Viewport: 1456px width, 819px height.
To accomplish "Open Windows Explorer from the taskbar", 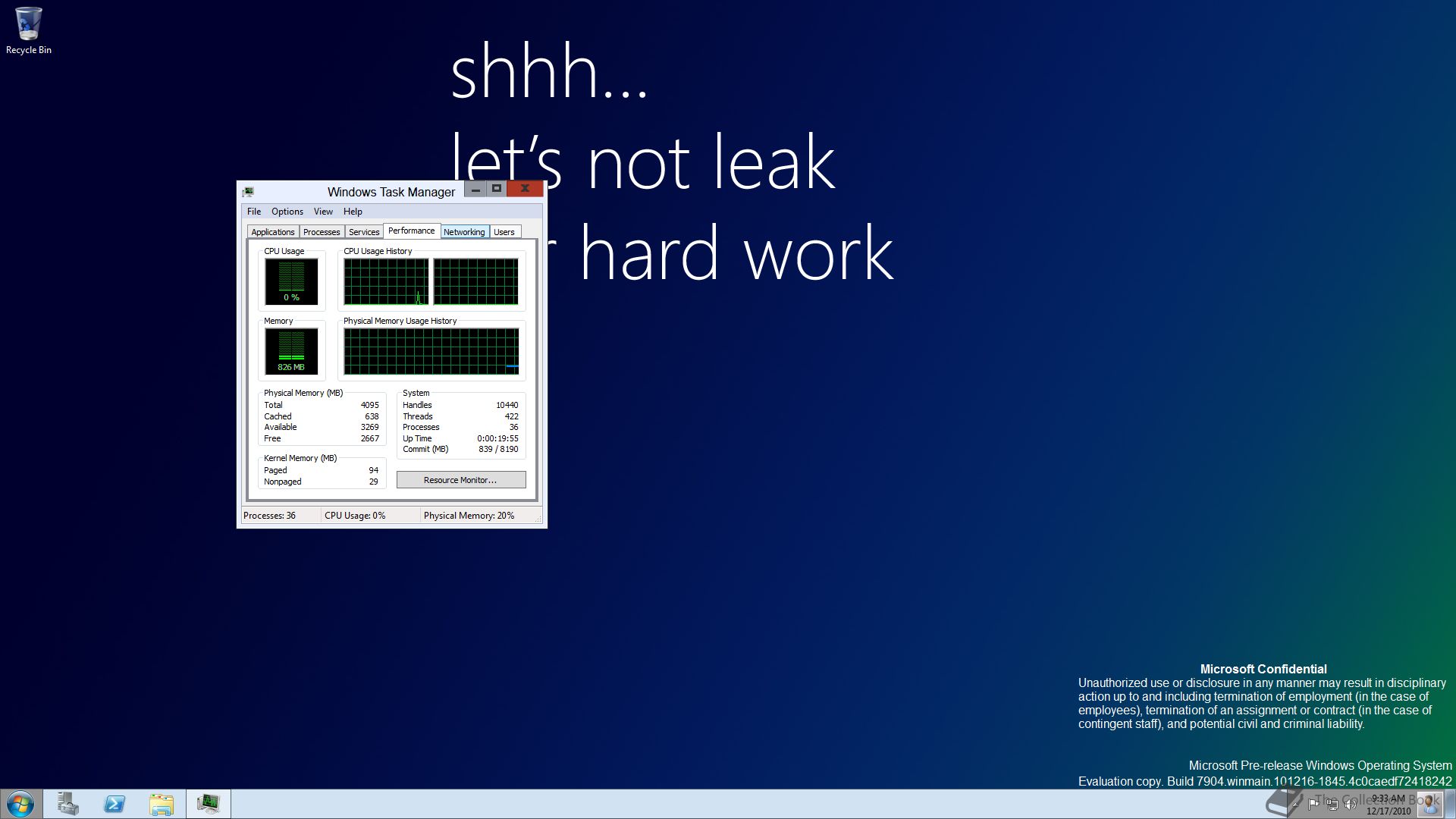I will [162, 804].
